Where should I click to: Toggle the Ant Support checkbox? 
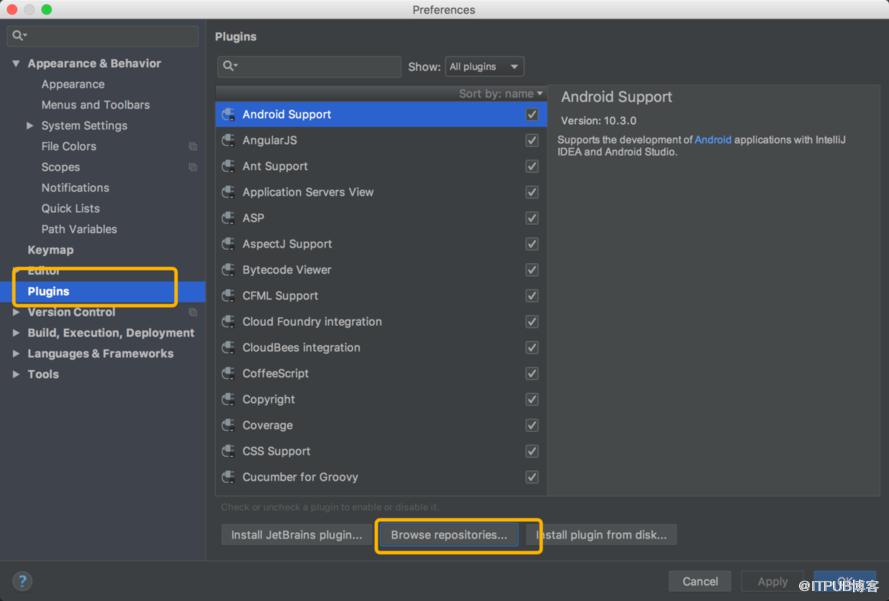click(x=532, y=166)
